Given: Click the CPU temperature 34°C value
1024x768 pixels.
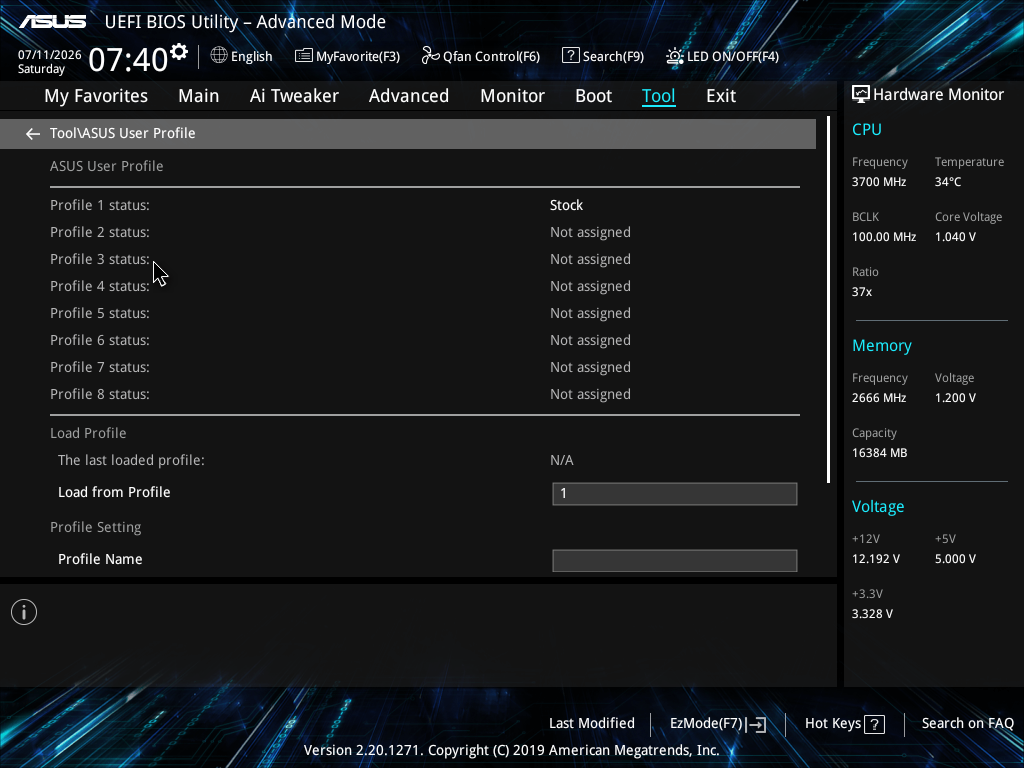Looking at the screenshot, I should point(948,182).
